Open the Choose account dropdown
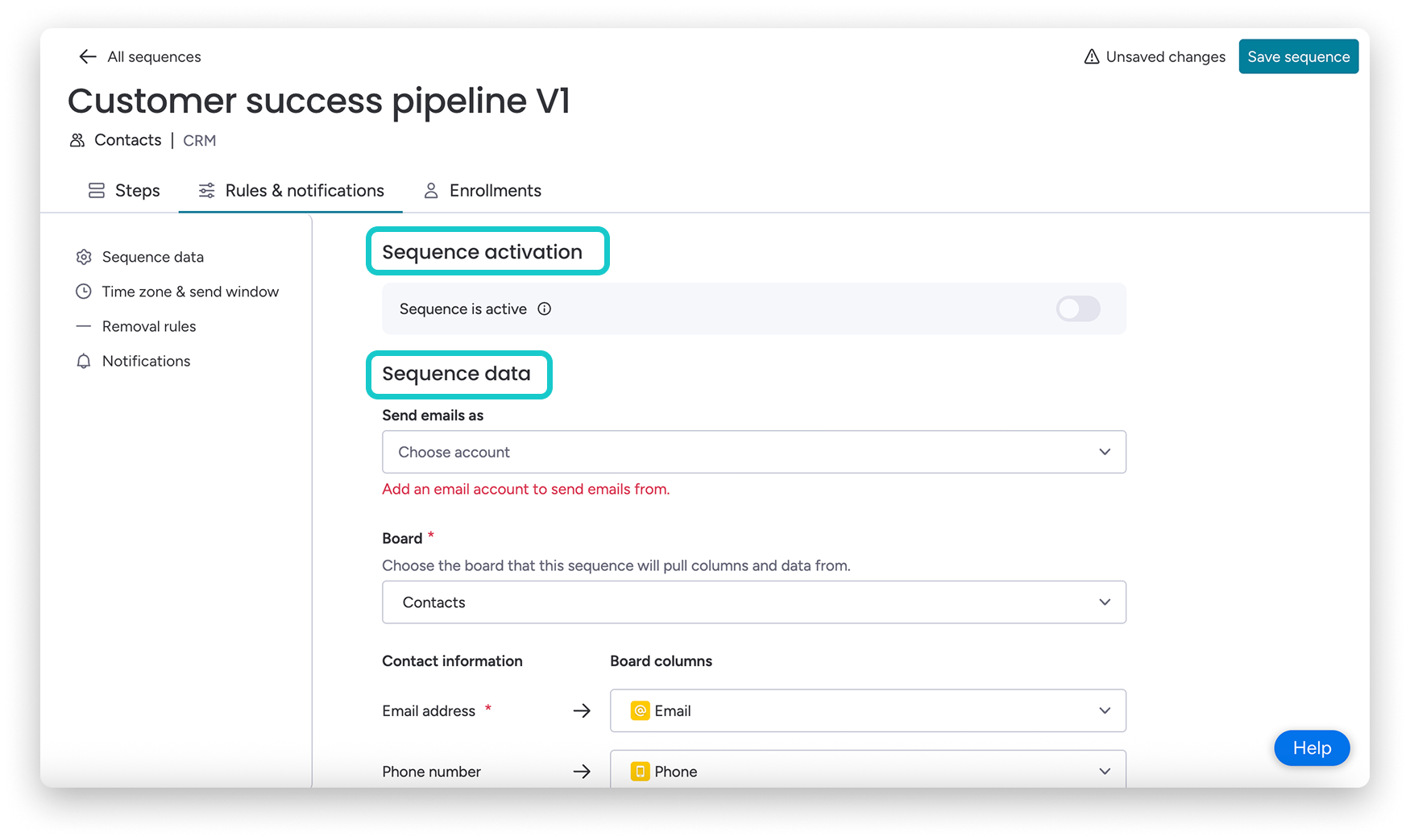Image resolution: width=1410 pixels, height=840 pixels. (753, 452)
